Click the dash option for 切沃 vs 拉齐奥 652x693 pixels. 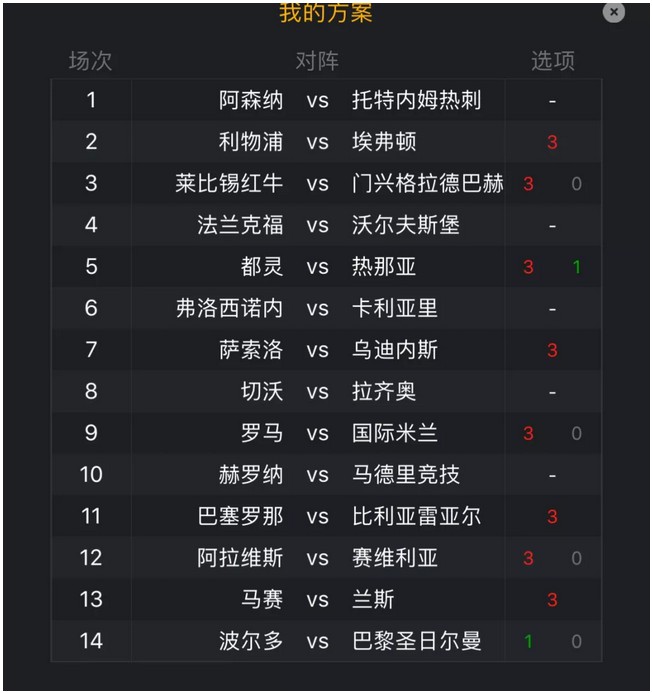[552, 392]
